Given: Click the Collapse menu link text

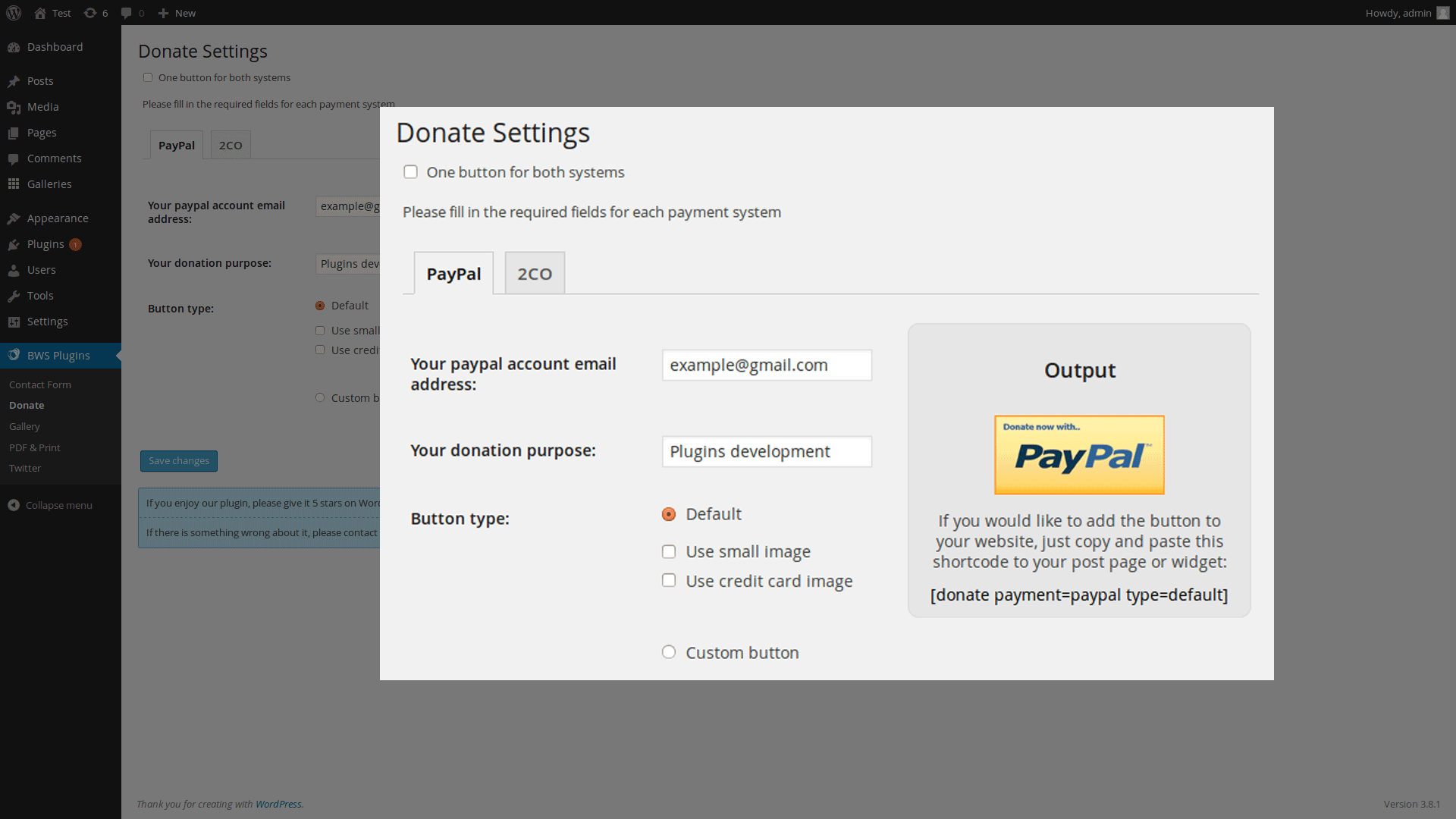Looking at the screenshot, I should [x=59, y=505].
